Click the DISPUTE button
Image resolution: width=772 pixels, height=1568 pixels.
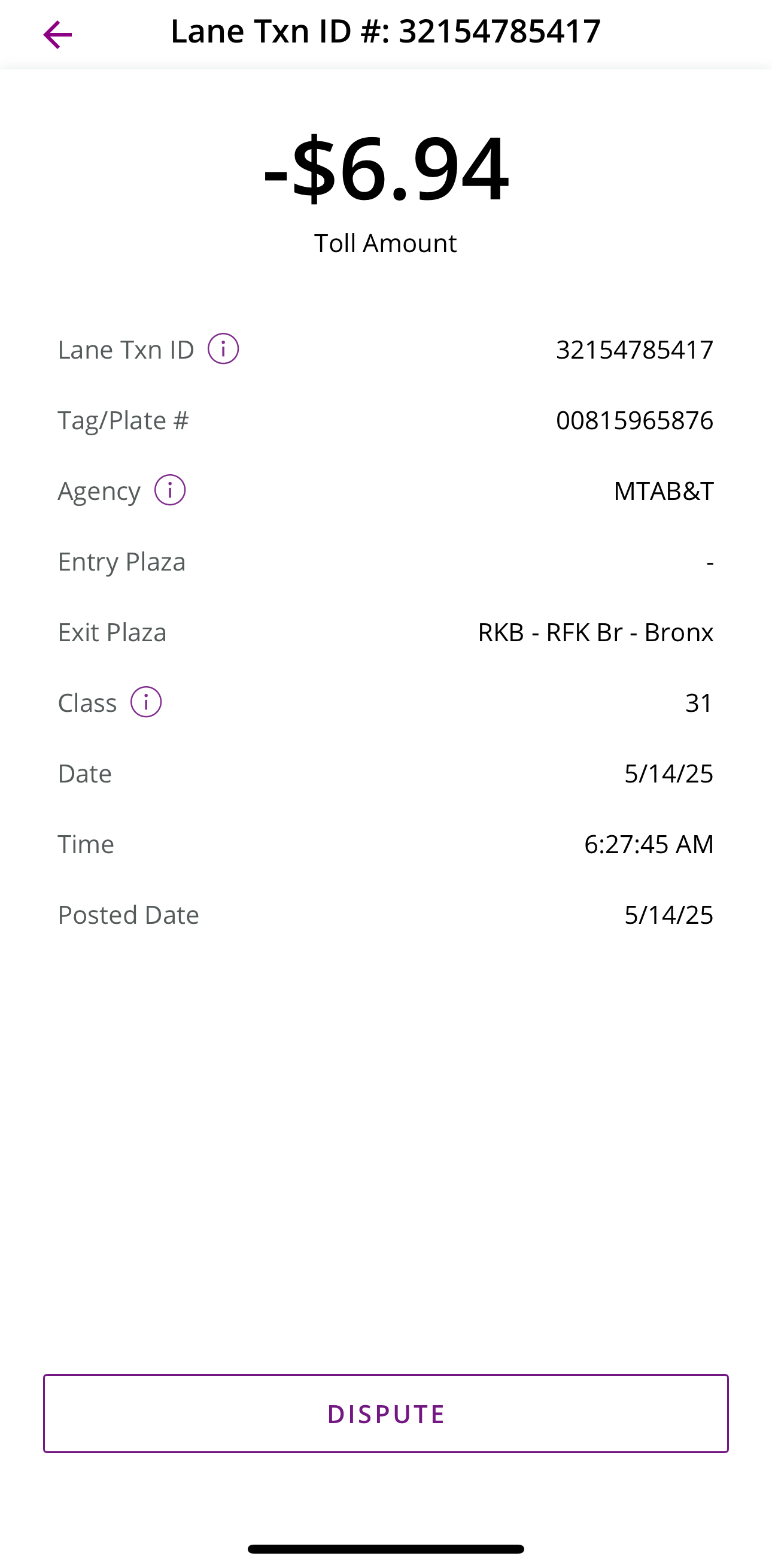coord(385,1414)
